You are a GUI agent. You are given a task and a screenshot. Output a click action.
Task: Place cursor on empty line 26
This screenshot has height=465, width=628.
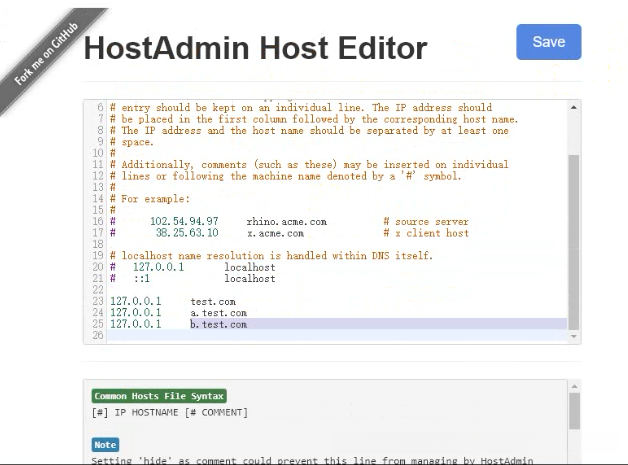336,335
